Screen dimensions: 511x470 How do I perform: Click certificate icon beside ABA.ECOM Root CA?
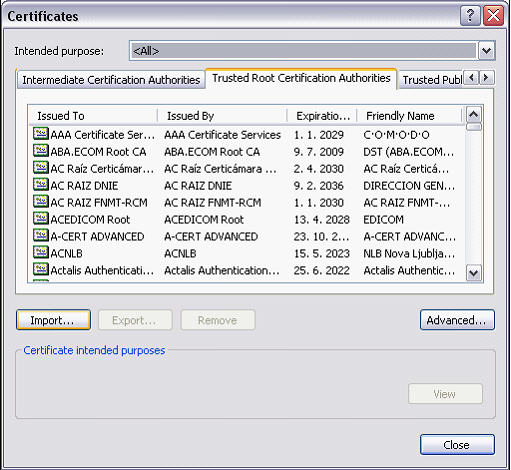(x=41, y=151)
